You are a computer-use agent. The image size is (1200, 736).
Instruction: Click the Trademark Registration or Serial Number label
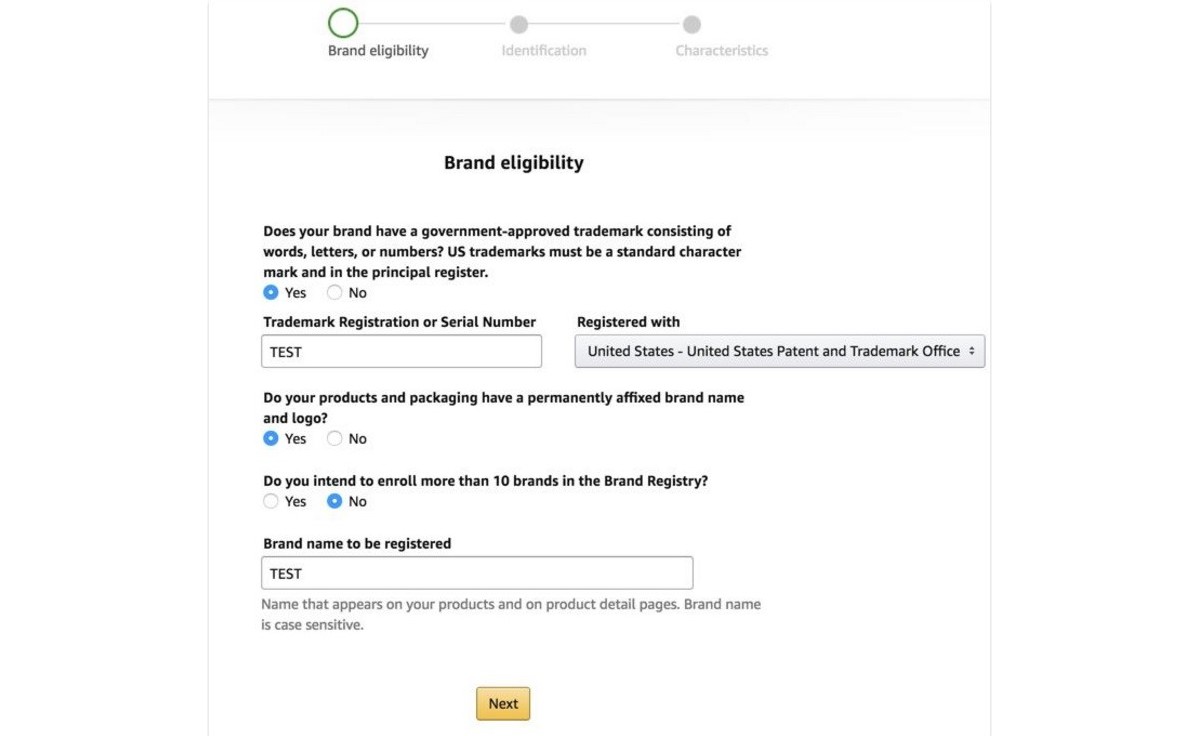400,322
